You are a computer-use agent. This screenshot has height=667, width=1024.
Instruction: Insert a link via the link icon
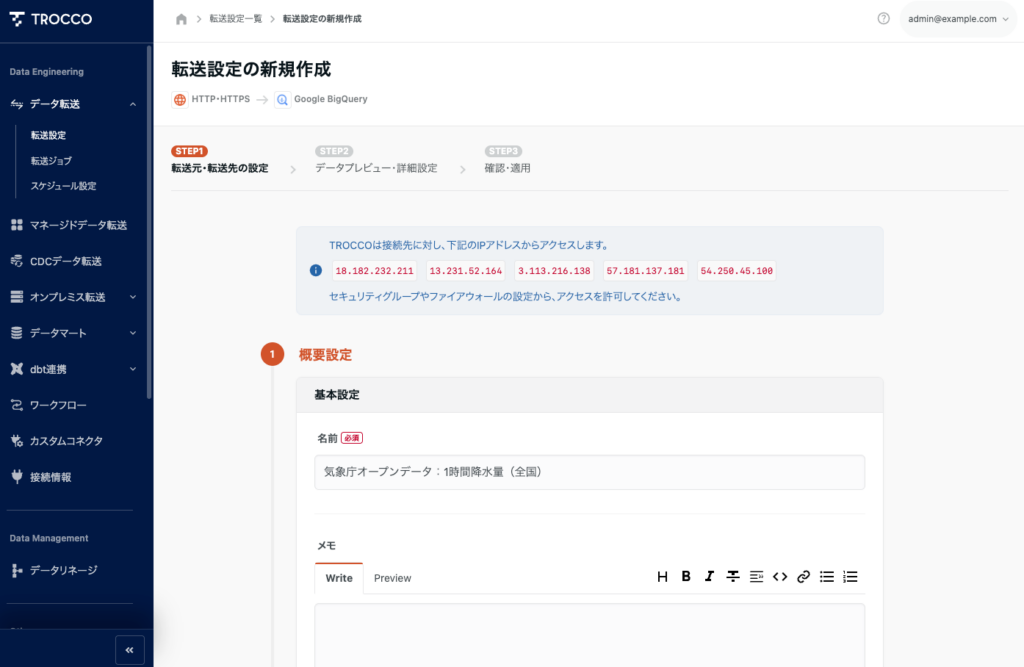pyautogui.click(x=803, y=577)
